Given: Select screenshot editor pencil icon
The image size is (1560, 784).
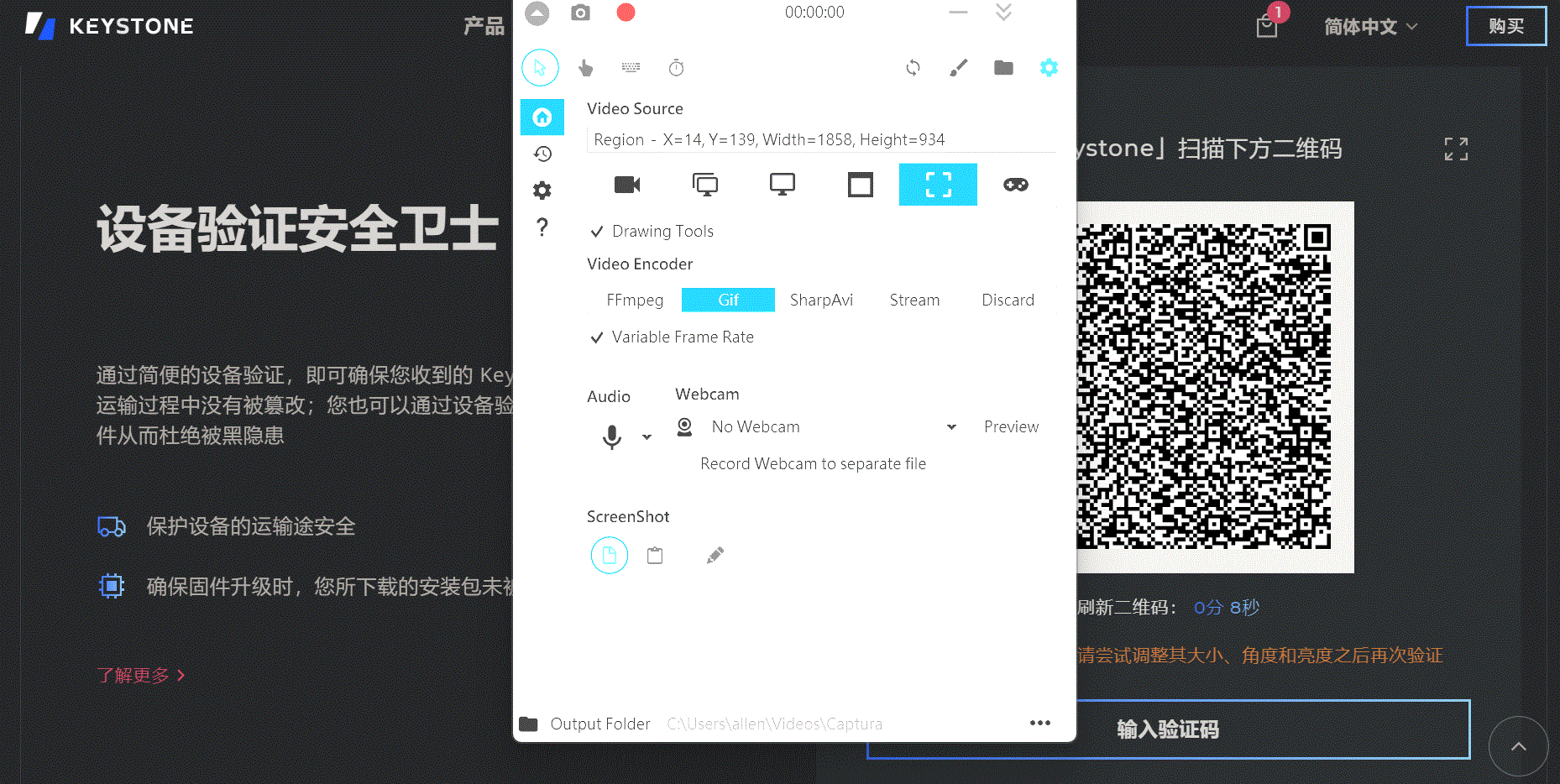Looking at the screenshot, I should coord(715,556).
